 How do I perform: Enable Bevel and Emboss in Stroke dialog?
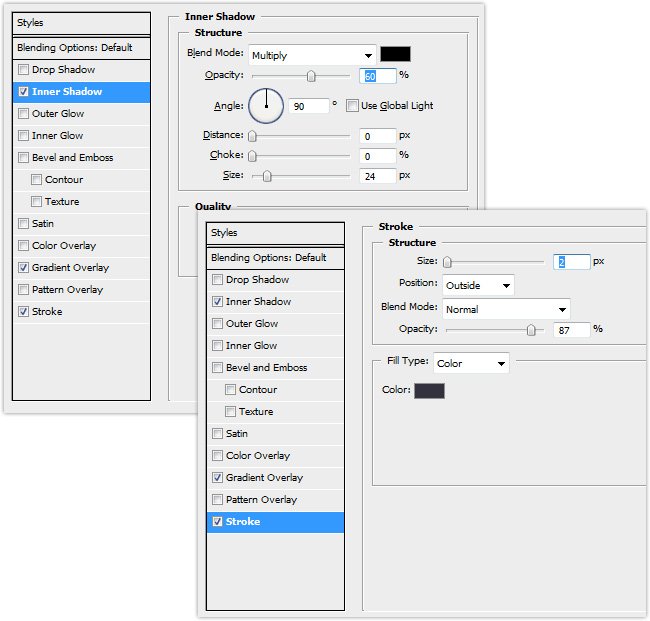[x=217, y=367]
